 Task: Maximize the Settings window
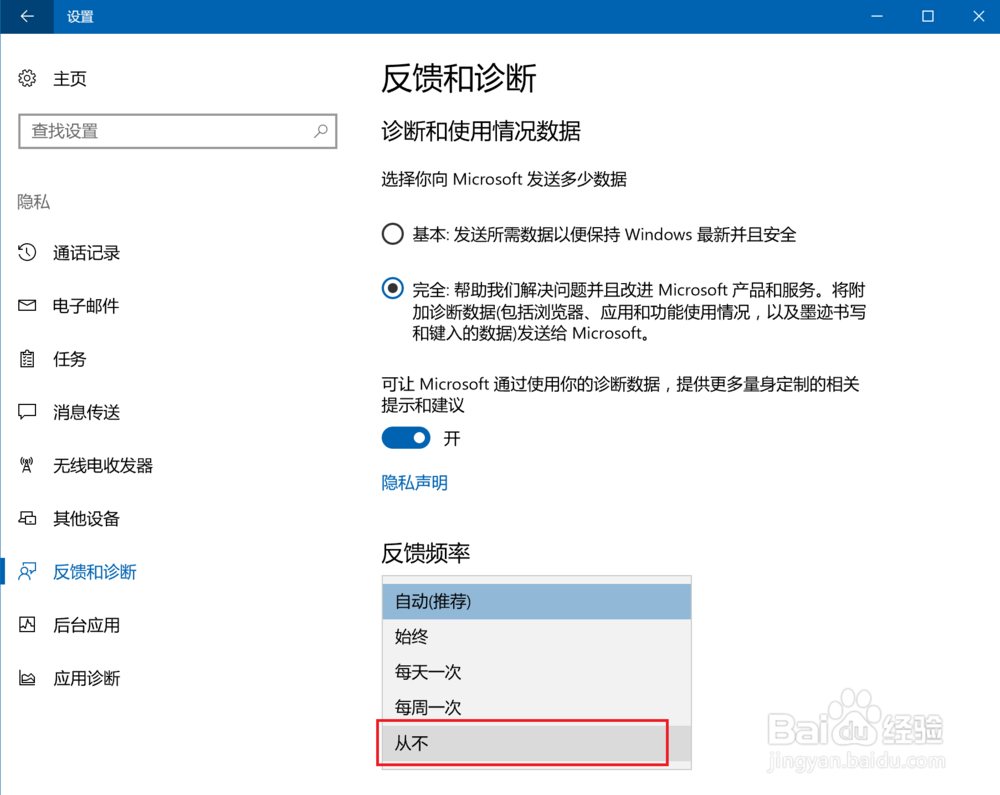tap(928, 17)
